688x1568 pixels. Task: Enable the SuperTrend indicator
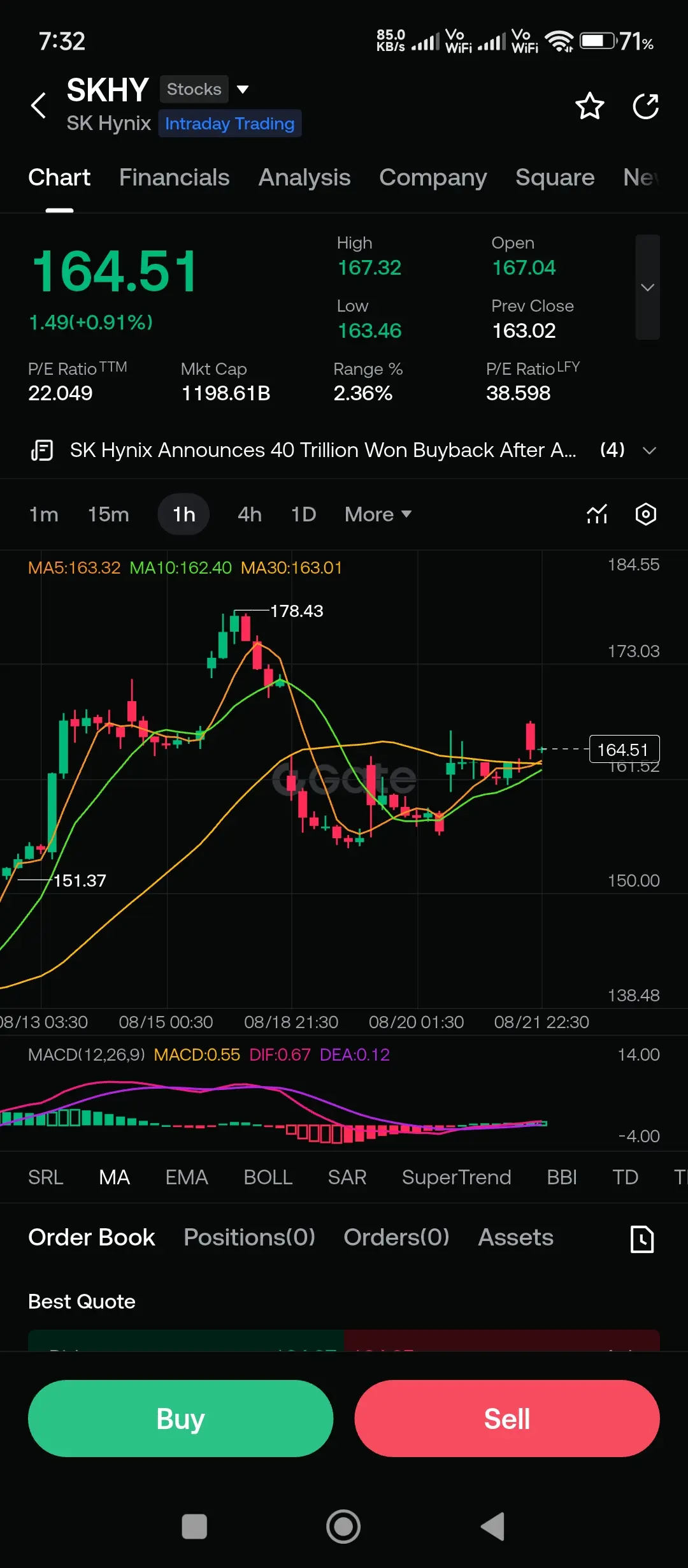pos(457,1177)
